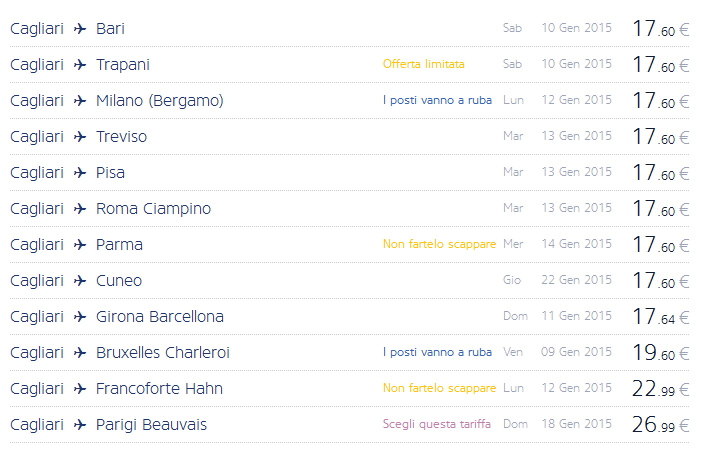Click the airplane icon before Pisa
Viewport: 728px width, 450px height.
point(80,173)
